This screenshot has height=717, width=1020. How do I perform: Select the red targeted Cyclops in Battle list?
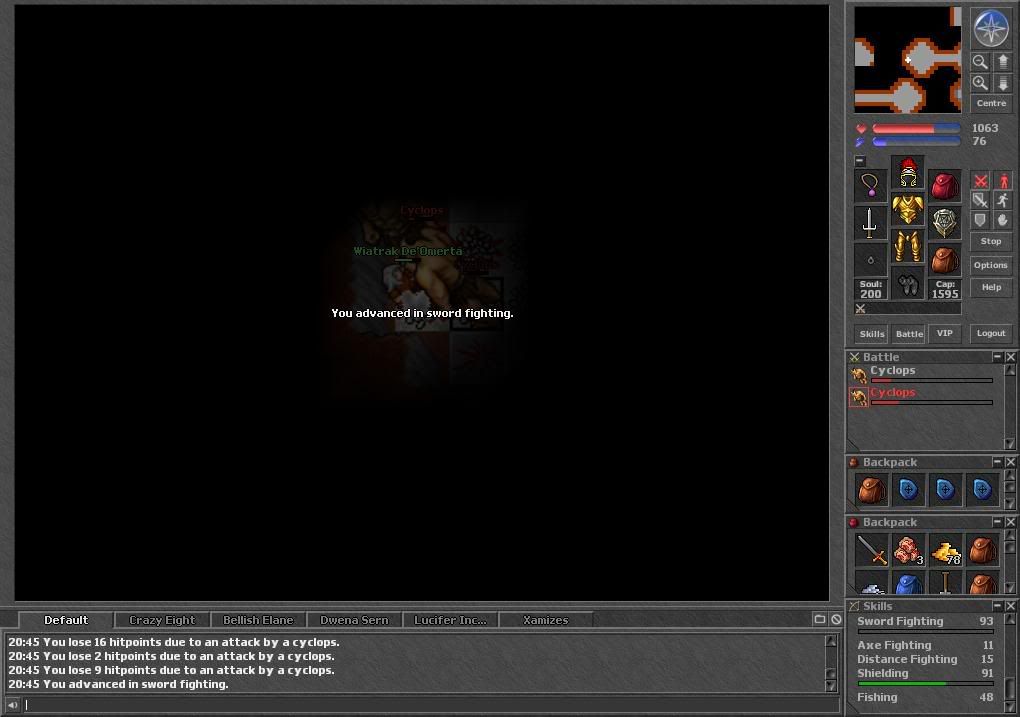click(924, 396)
